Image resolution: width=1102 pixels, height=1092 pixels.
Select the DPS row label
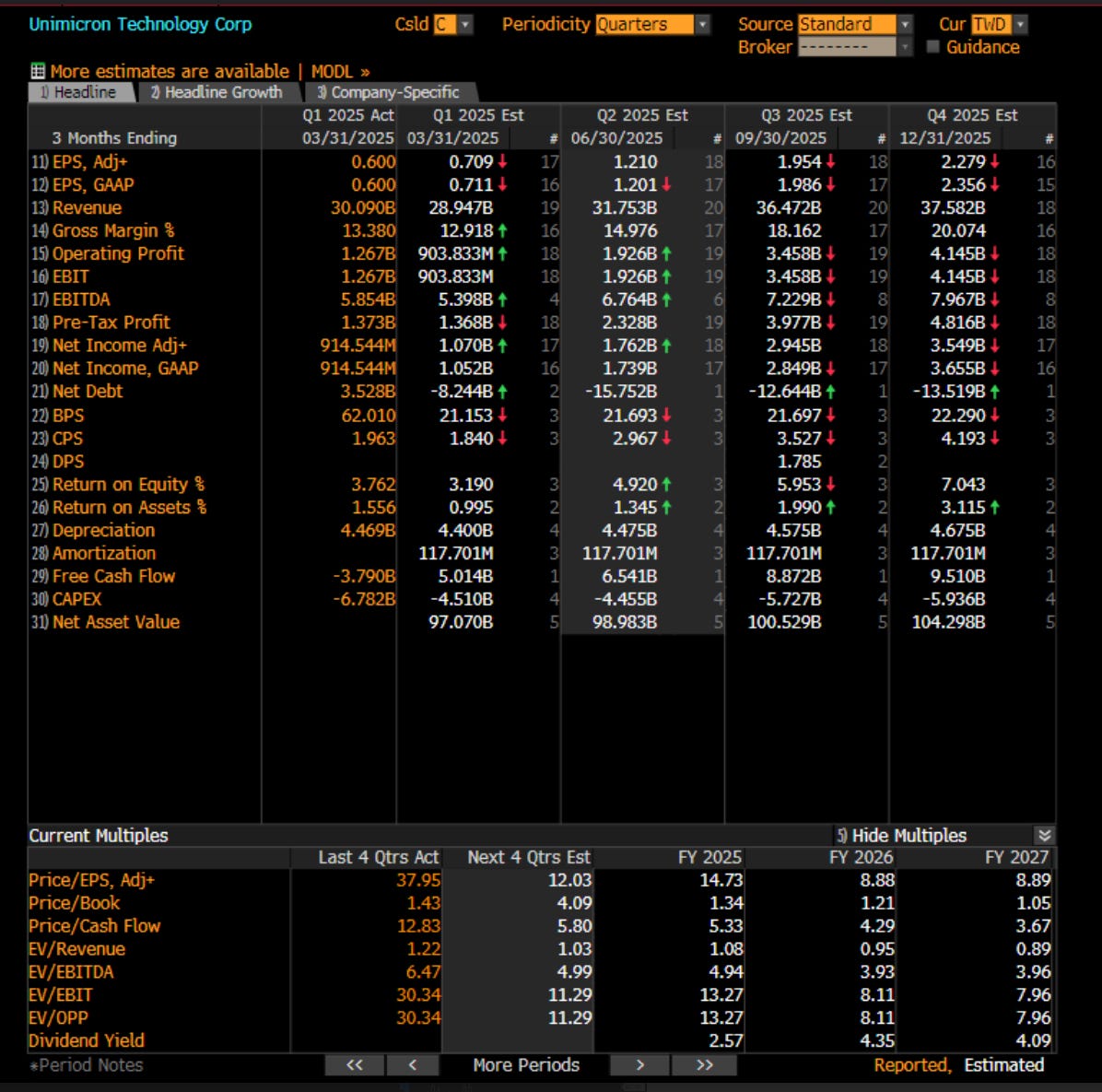(x=67, y=462)
